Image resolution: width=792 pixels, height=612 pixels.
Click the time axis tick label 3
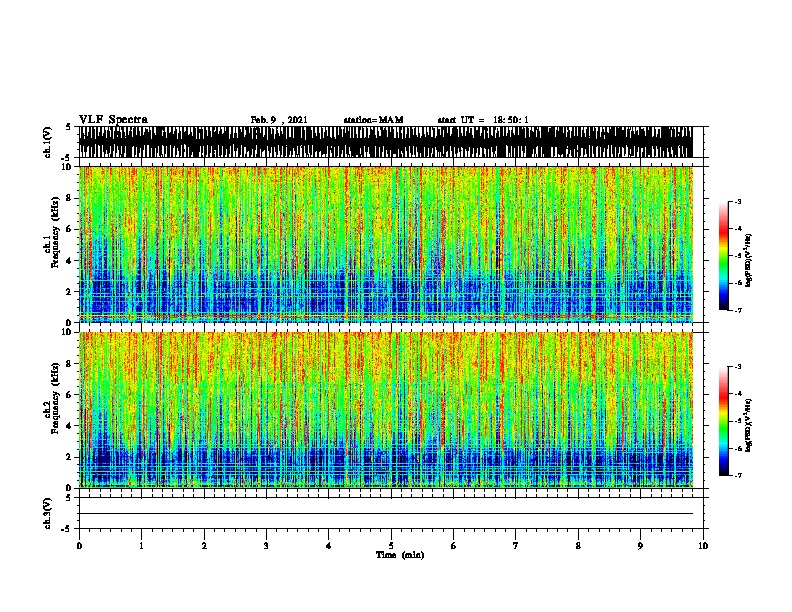tap(266, 546)
